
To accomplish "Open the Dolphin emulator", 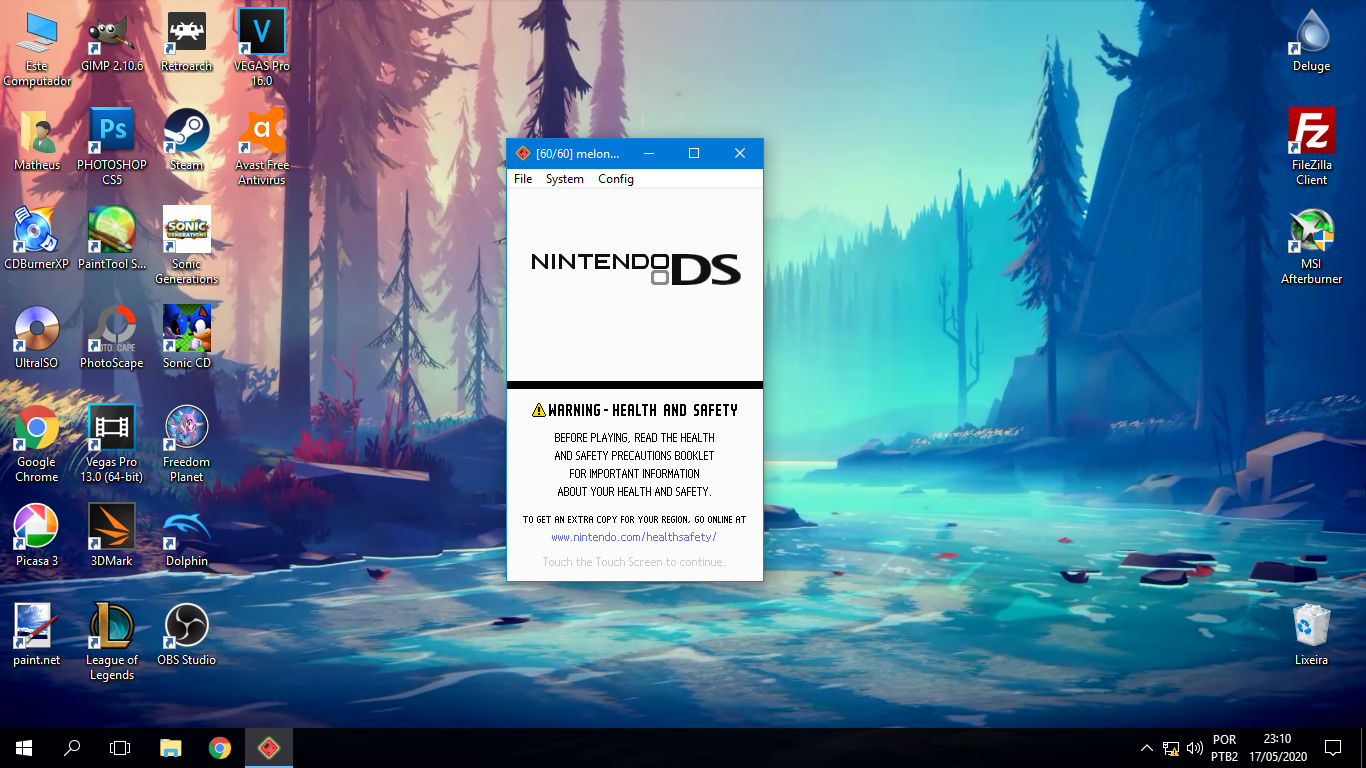I will click(186, 528).
